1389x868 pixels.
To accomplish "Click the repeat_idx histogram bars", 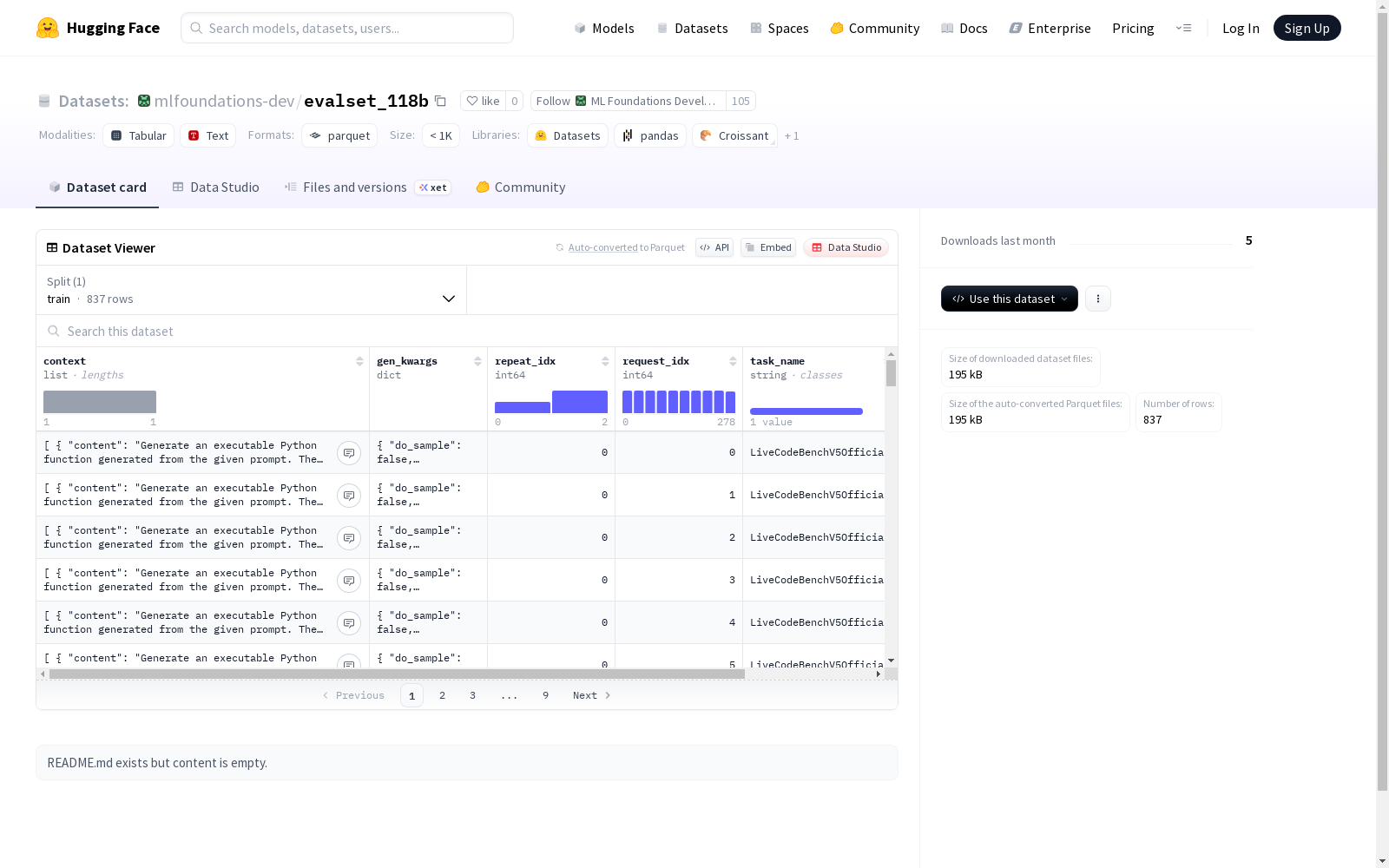I will click(x=551, y=402).
